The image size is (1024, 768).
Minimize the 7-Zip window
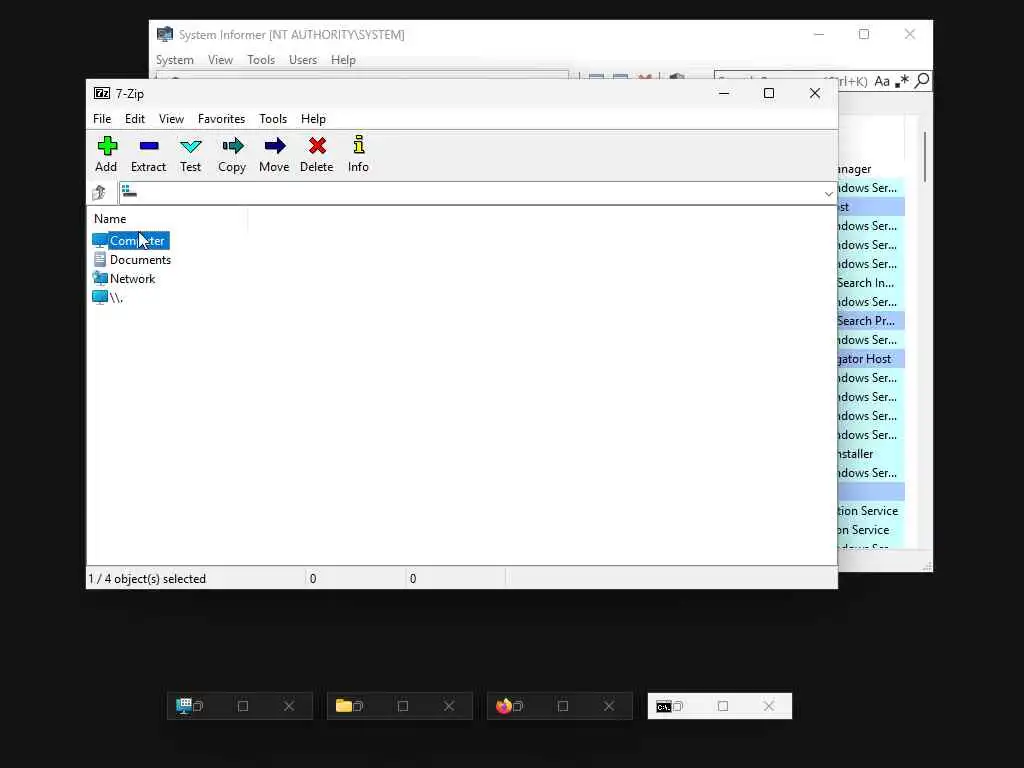(724, 93)
